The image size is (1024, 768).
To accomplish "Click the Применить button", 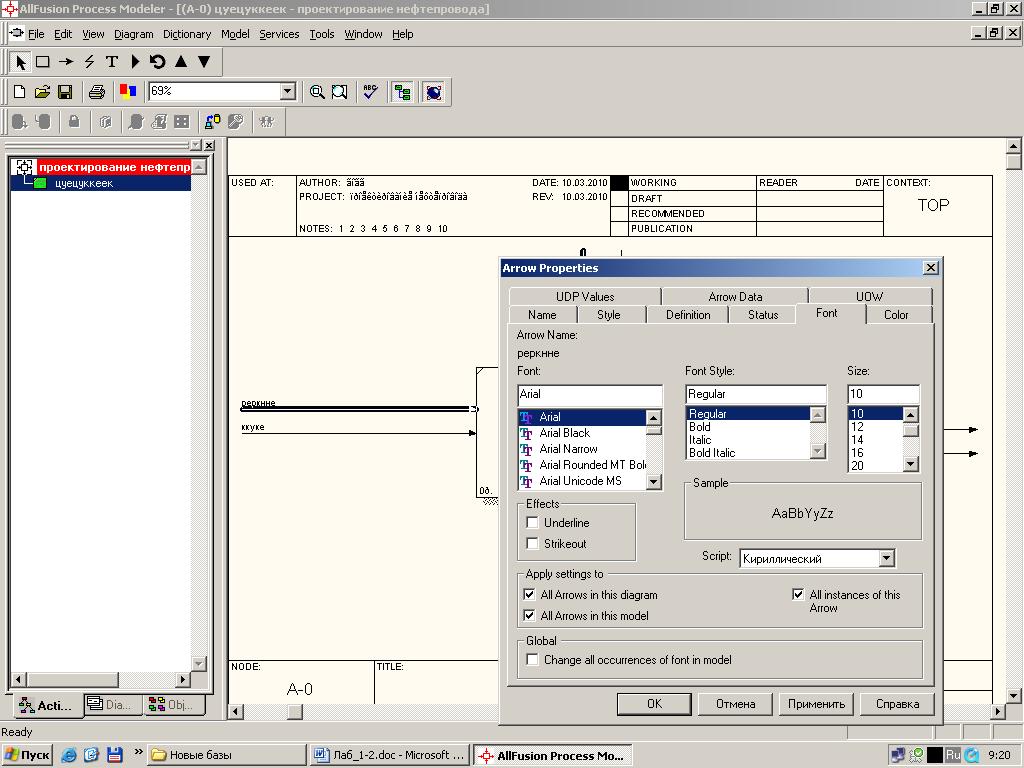I will (816, 704).
